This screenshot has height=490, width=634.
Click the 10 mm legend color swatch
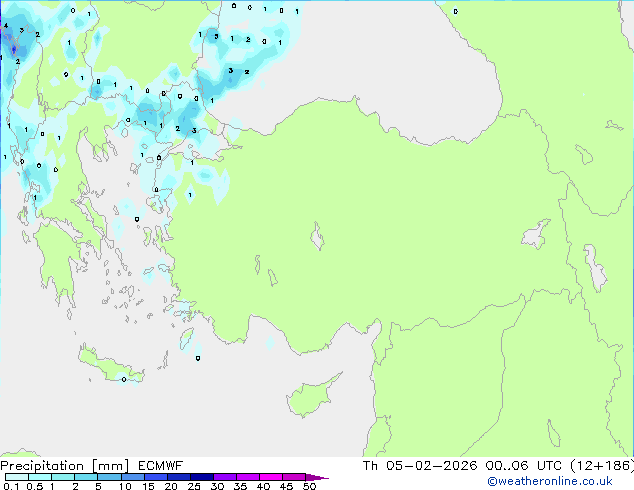tap(133, 477)
